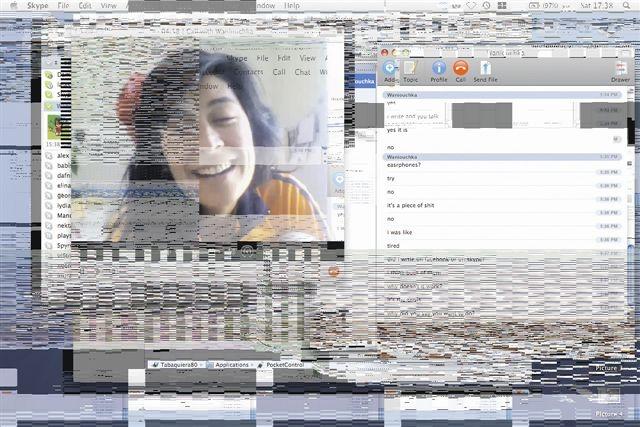
Task: Click the Applications path segment in Finder
Action: (x=229, y=365)
